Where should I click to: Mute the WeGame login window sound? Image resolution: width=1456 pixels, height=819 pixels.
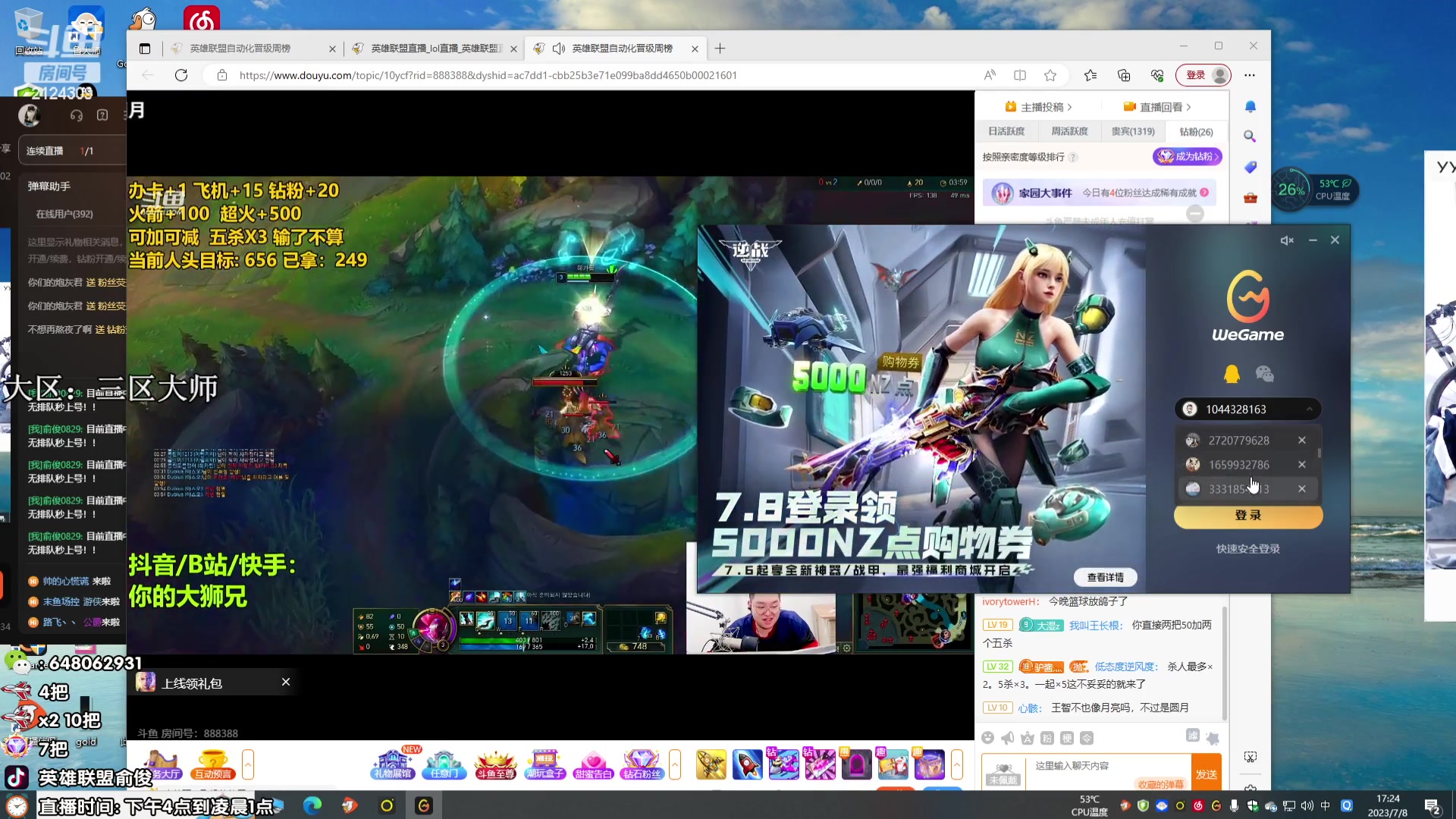[1287, 240]
